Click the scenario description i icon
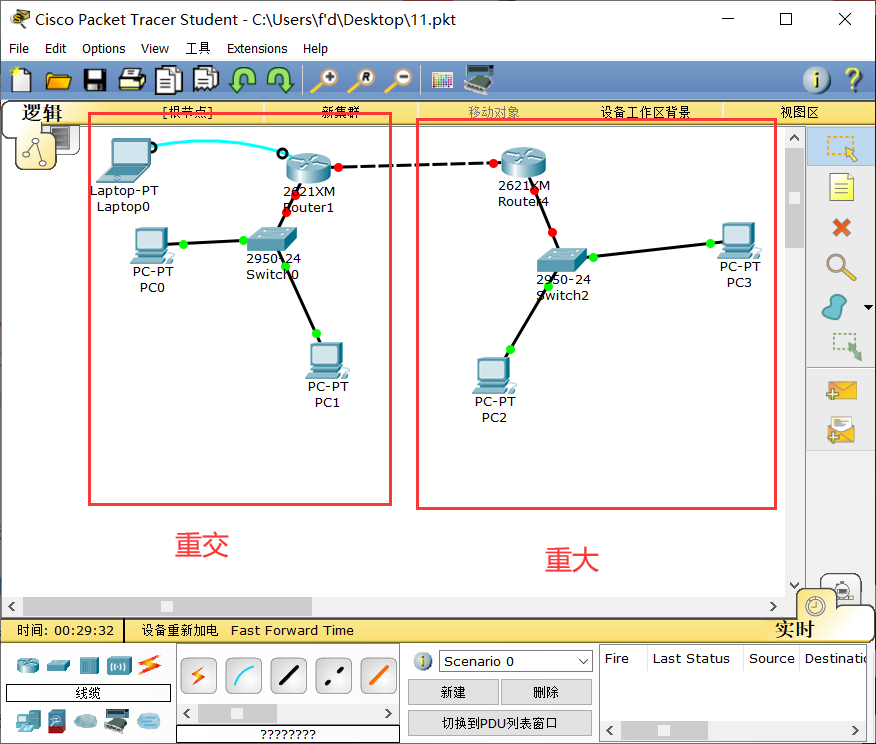876x744 pixels. [423, 661]
